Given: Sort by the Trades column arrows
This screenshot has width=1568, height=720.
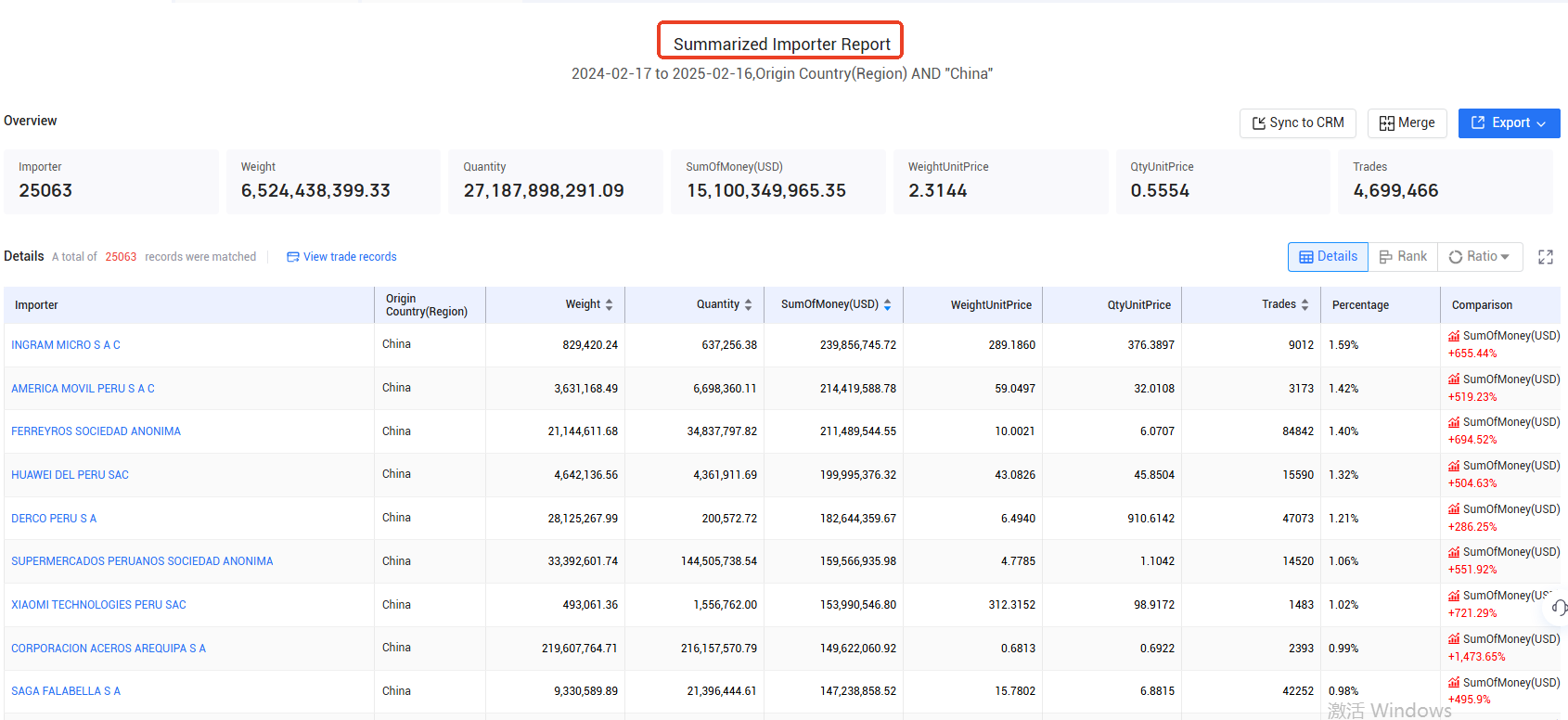Looking at the screenshot, I should (1305, 304).
